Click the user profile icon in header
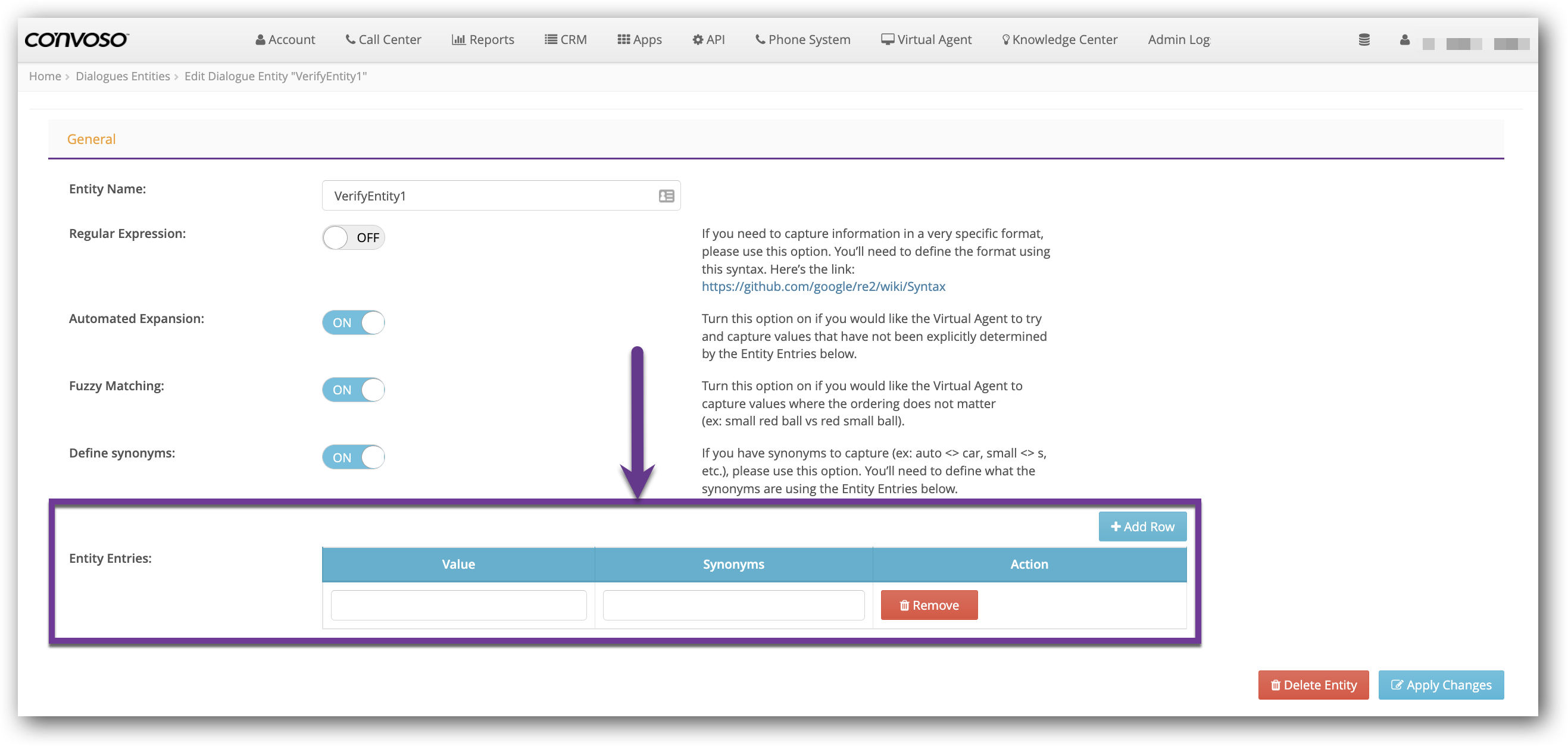The height and width of the screenshot is (746, 1568). [1405, 39]
